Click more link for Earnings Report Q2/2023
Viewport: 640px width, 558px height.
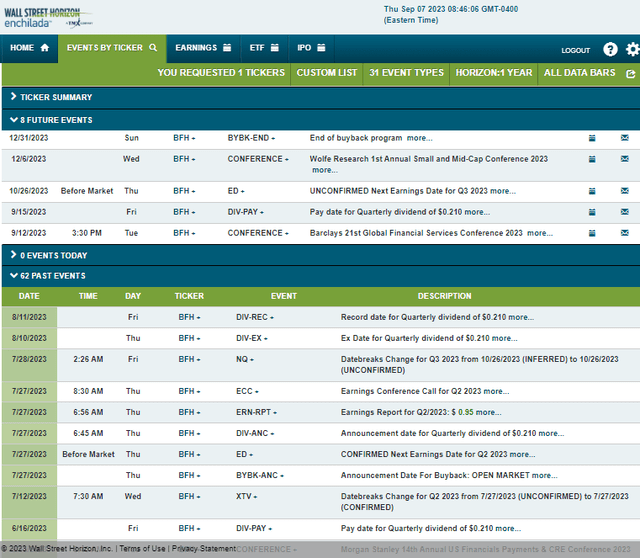tap(488, 413)
